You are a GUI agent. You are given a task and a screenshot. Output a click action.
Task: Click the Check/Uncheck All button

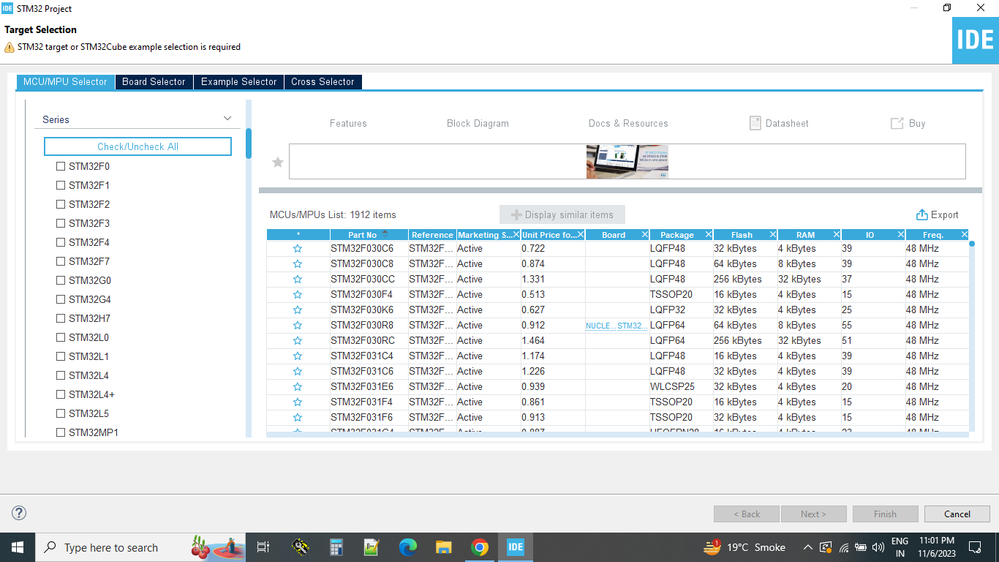coord(138,147)
